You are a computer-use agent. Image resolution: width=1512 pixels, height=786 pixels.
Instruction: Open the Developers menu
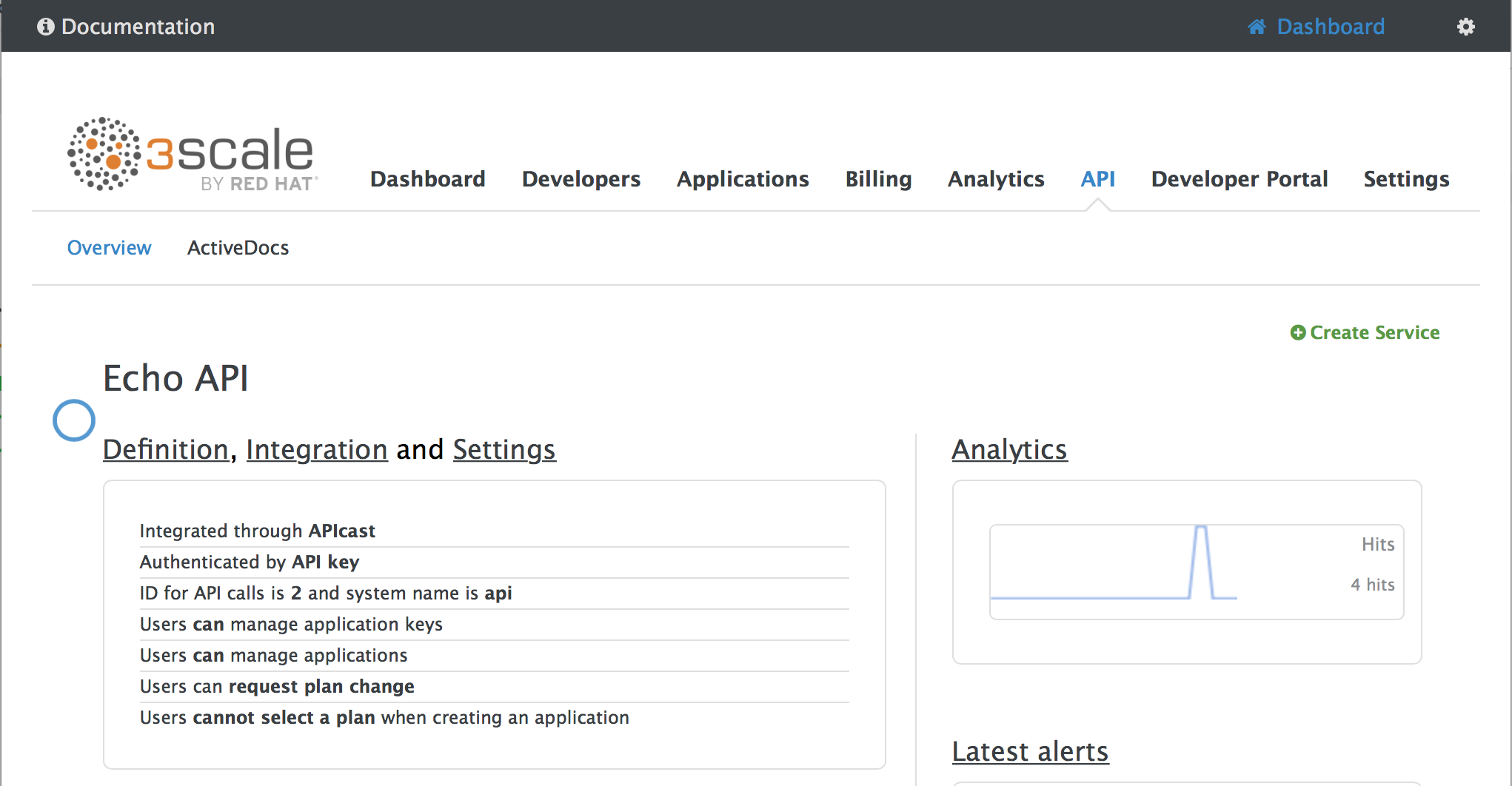pos(581,179)
